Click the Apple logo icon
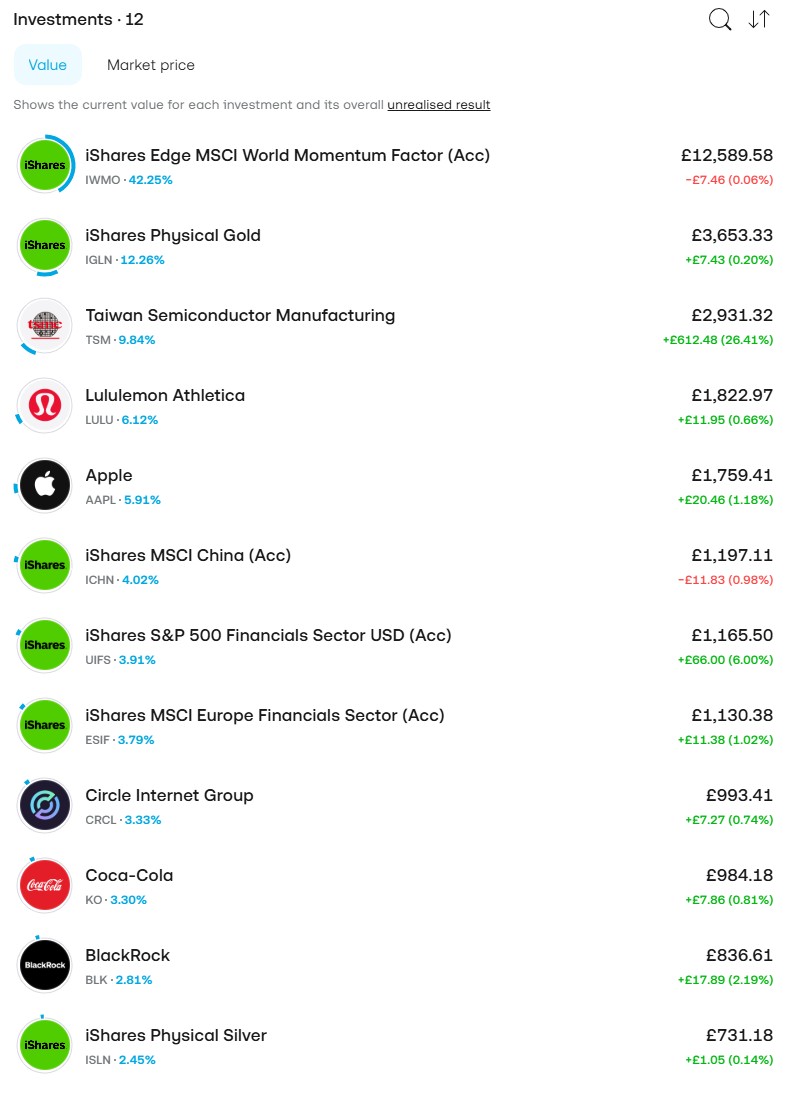The height and width of the screenshot is (1096, 787). click(x=45, y=485)
